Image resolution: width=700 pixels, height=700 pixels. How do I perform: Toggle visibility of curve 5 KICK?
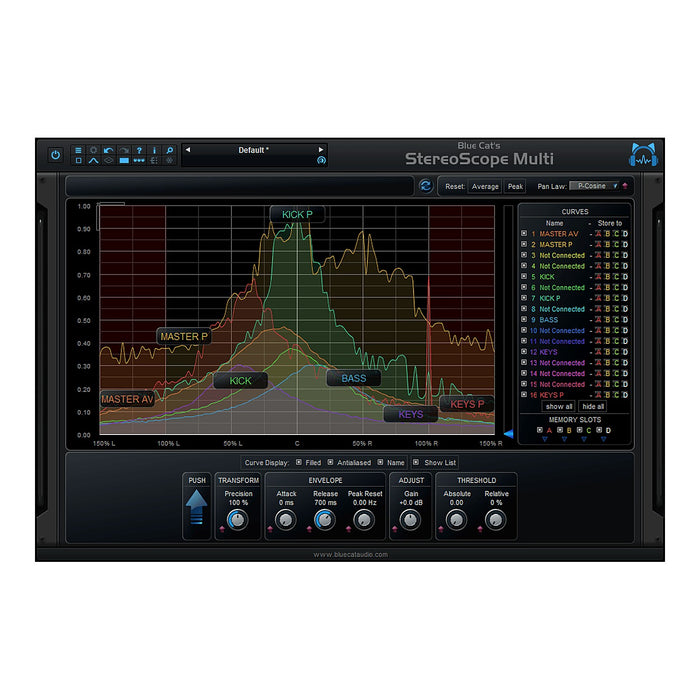click(x=524, y=276)
